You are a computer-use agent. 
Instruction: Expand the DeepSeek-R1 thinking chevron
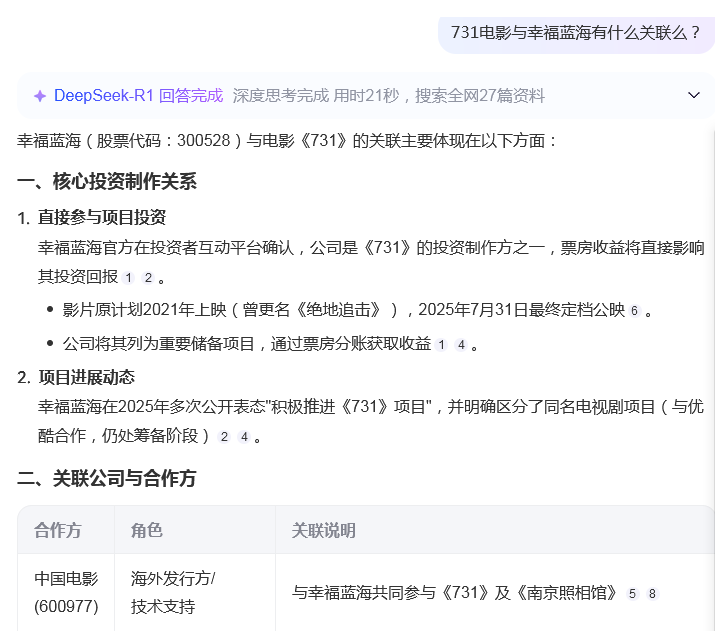point(694,95)
